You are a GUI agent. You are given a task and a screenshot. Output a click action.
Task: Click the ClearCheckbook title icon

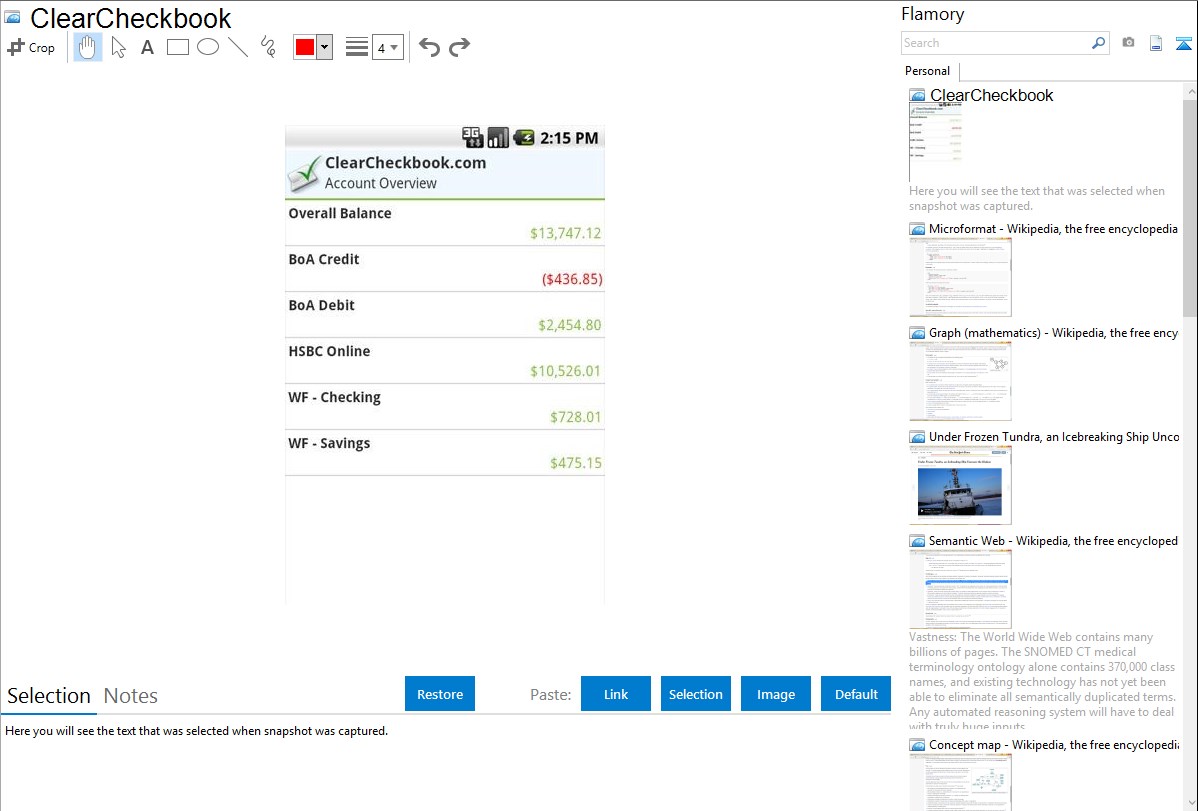(13, 17)
